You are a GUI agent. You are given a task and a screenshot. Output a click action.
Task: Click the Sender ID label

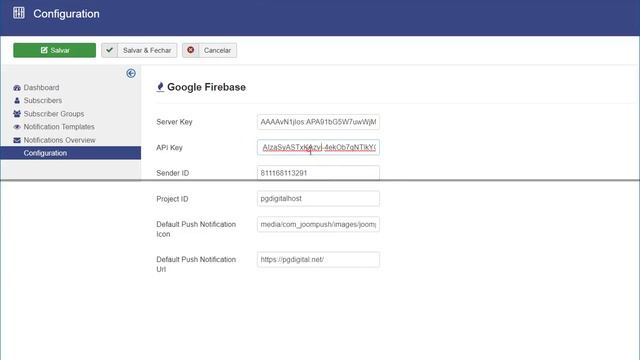click(173, 173)
